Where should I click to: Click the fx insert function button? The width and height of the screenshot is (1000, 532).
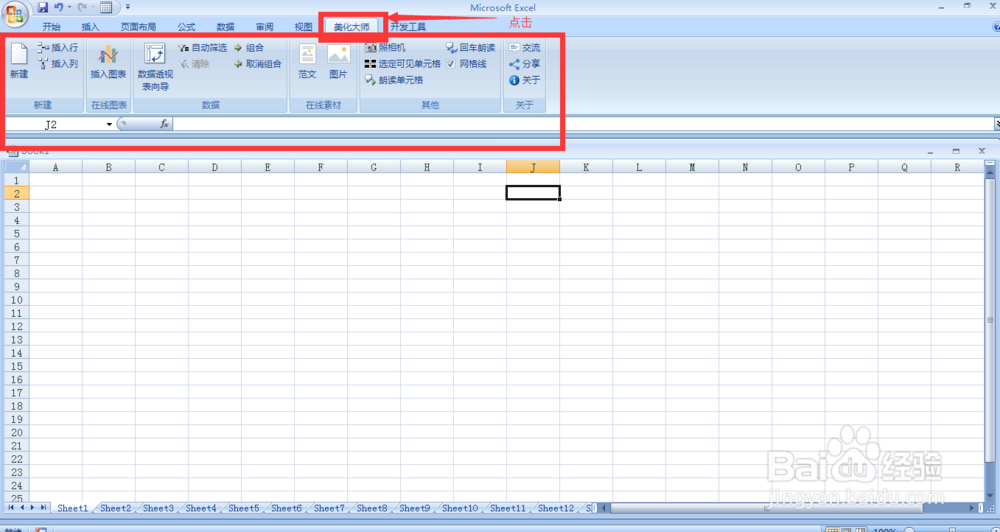coord(164,124)
